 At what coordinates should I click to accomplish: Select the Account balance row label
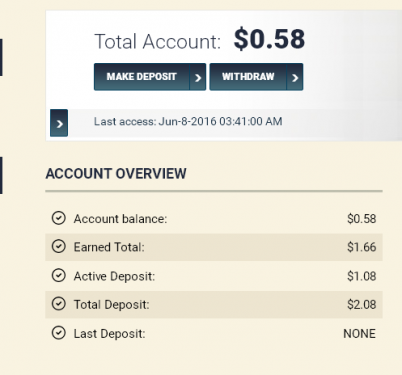pos(120,219)
